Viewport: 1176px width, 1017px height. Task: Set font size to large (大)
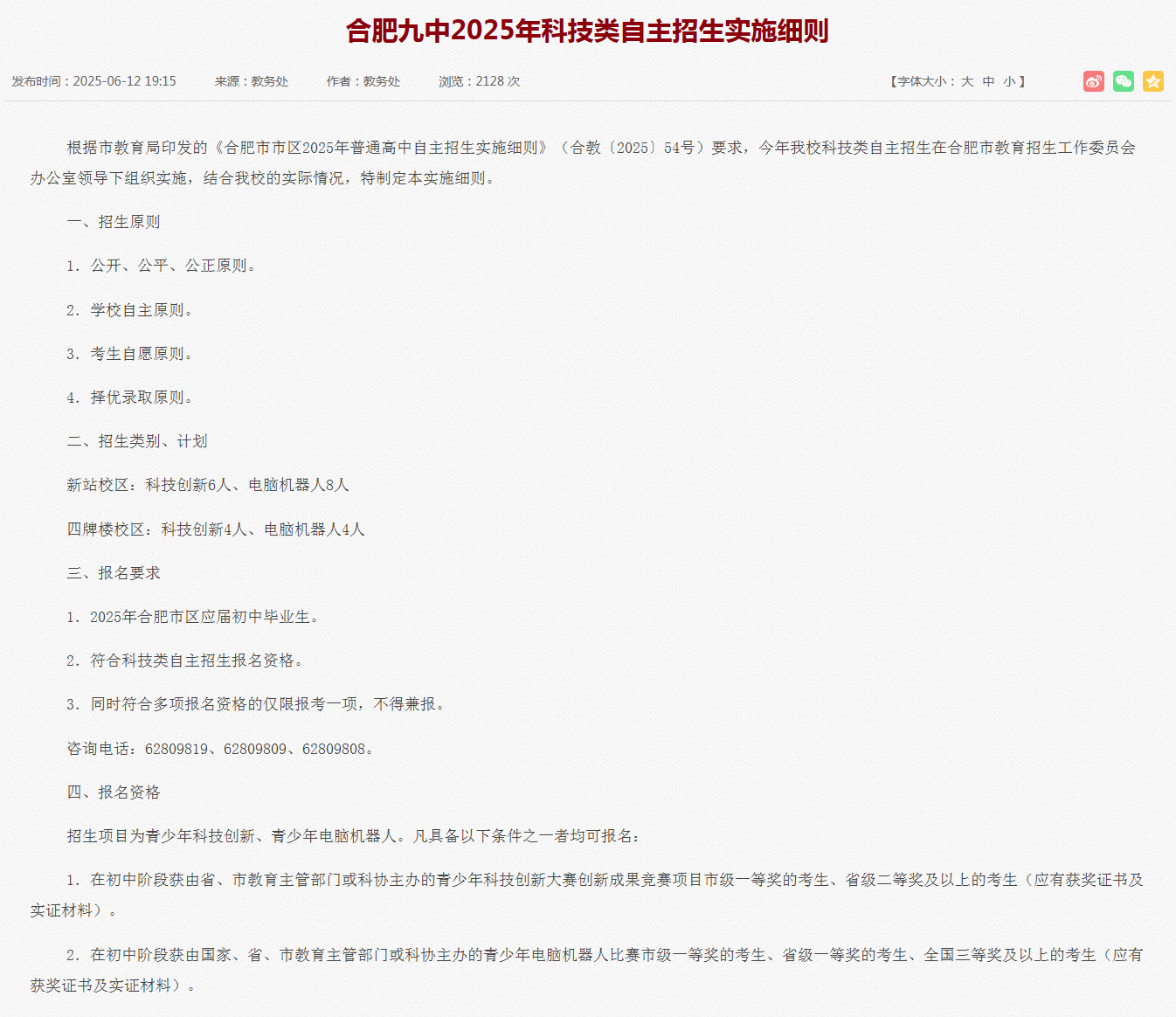[967, 81]
